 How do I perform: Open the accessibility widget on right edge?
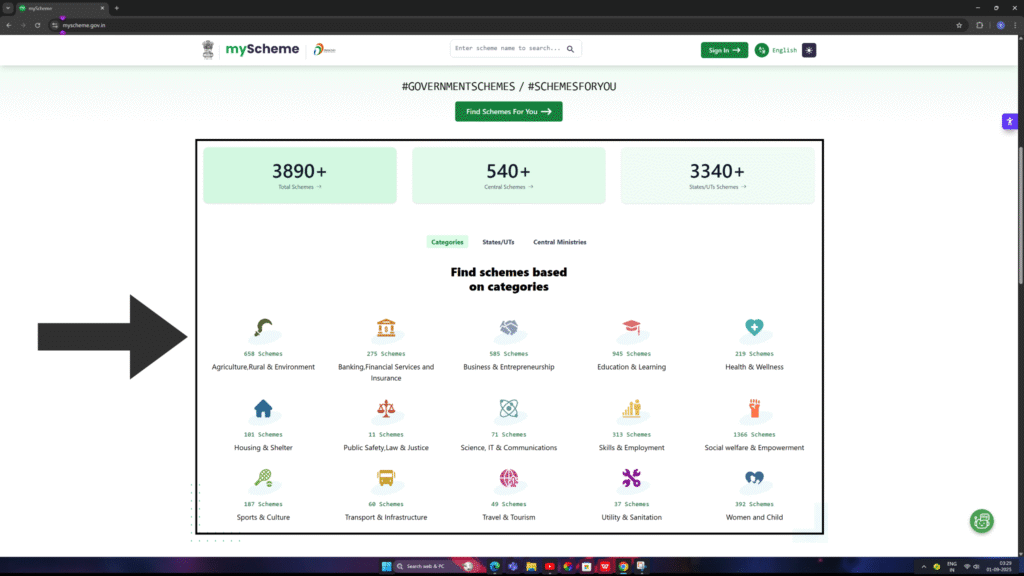[x=1009, y=122]
